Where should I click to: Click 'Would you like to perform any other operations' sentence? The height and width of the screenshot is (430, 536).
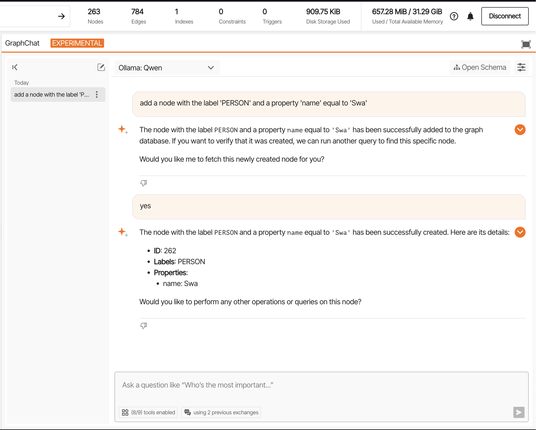coord(250,302)
